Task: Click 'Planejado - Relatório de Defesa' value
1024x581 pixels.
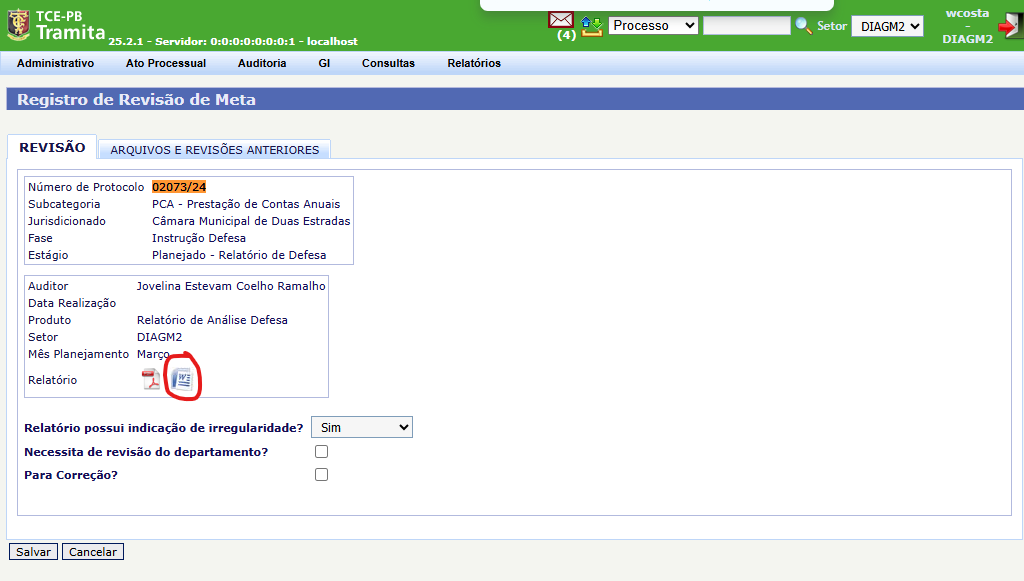Action: pyautogui.click(x=239, y=255)
